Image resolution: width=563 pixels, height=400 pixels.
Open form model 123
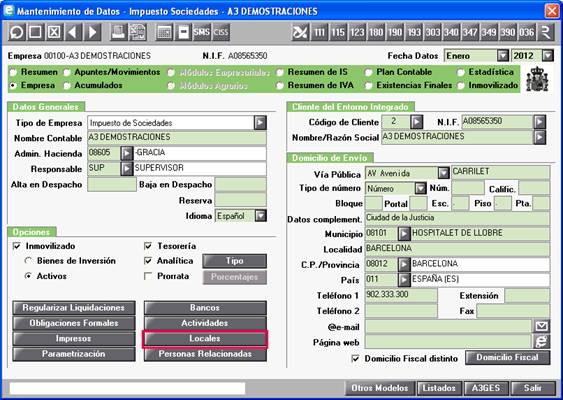[357, 33]
